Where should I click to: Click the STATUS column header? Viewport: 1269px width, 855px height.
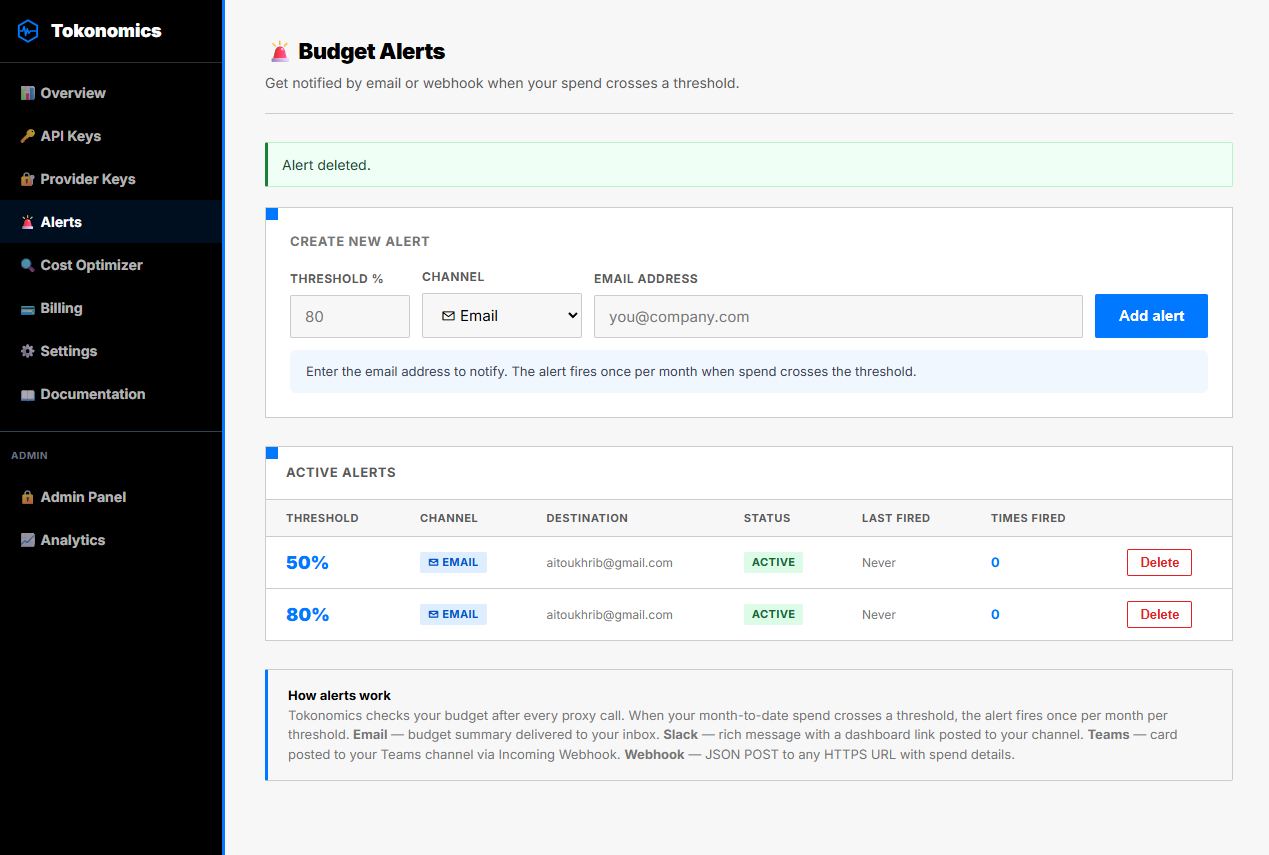point(767,518)
